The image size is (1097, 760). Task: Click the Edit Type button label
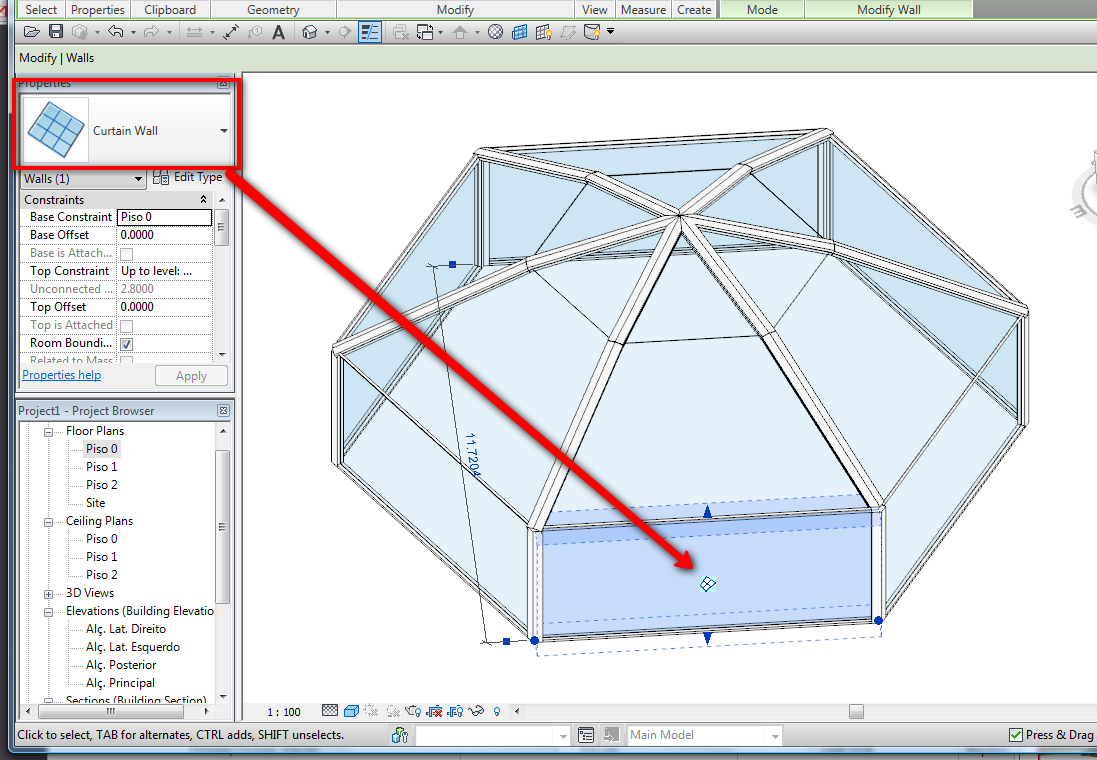point(198,177)
